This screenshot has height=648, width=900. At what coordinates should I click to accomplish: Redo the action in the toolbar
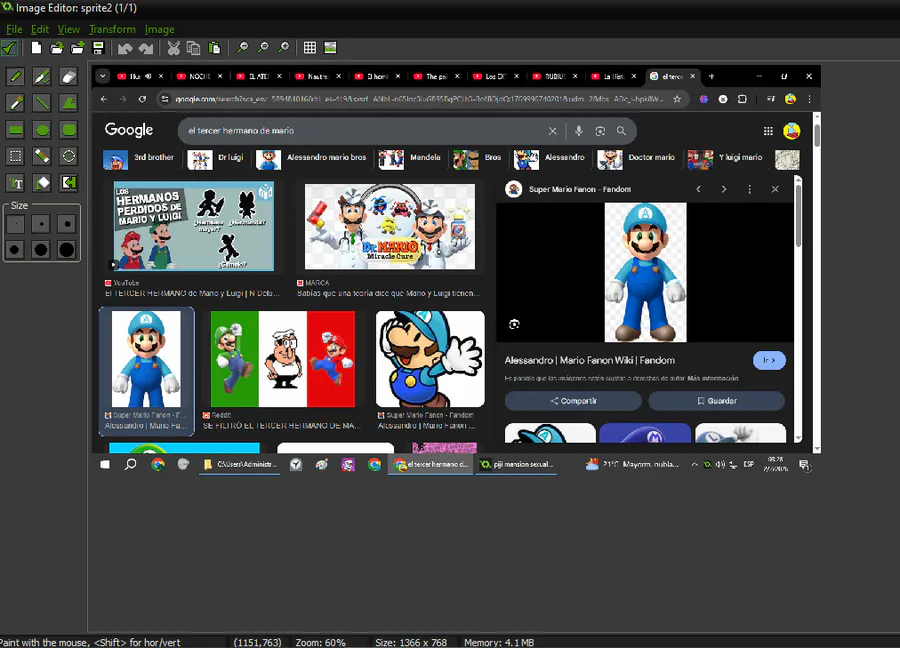[x=146, y=48]
